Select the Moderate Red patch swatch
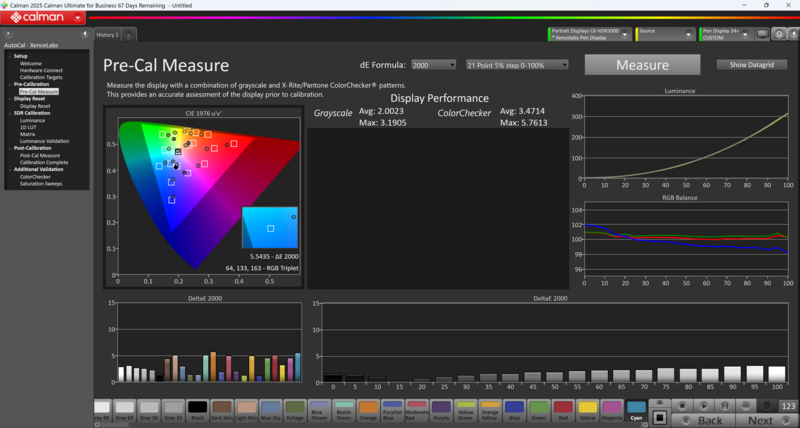The height and width of the screenshot is (428, 800). point(417,411)
